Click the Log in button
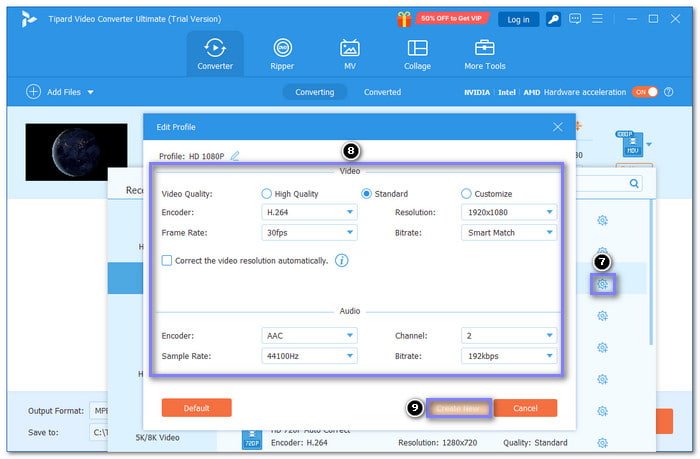700x459 pixels. click(518, 20)
